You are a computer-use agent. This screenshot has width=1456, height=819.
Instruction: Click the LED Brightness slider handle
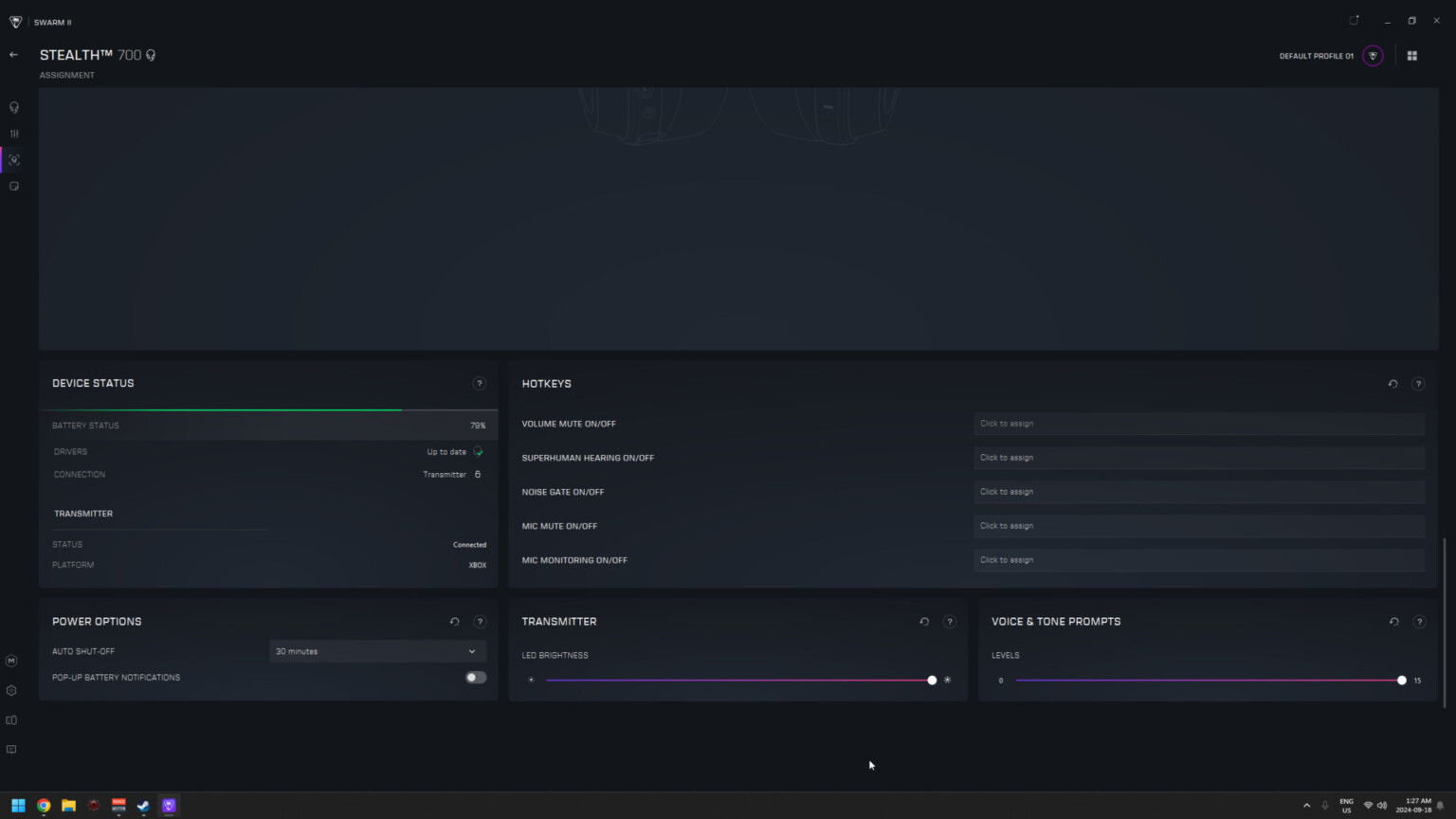click(x=932, y=681)
